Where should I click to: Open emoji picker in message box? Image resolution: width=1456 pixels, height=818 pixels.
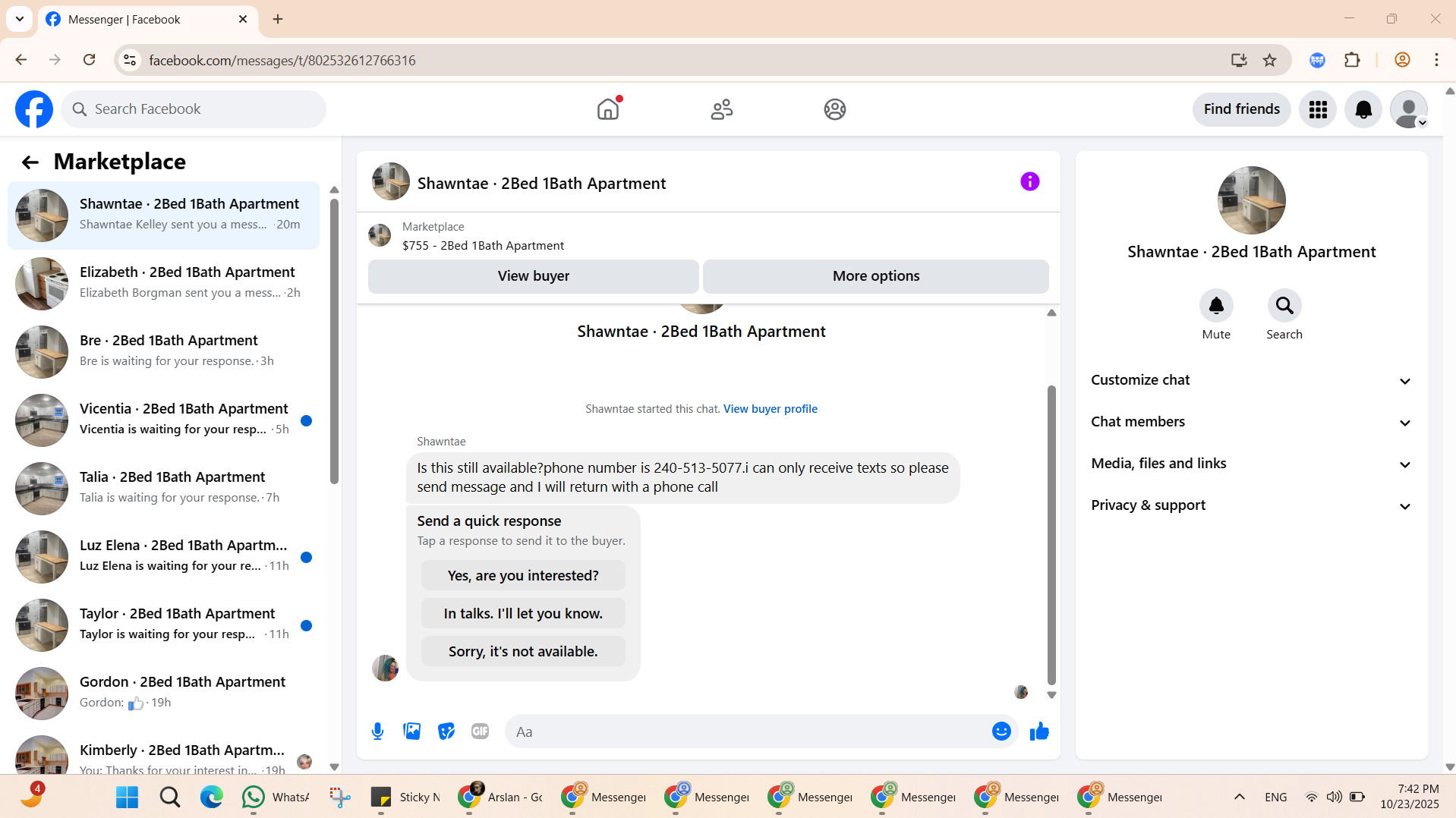(x=1001, y=731)
